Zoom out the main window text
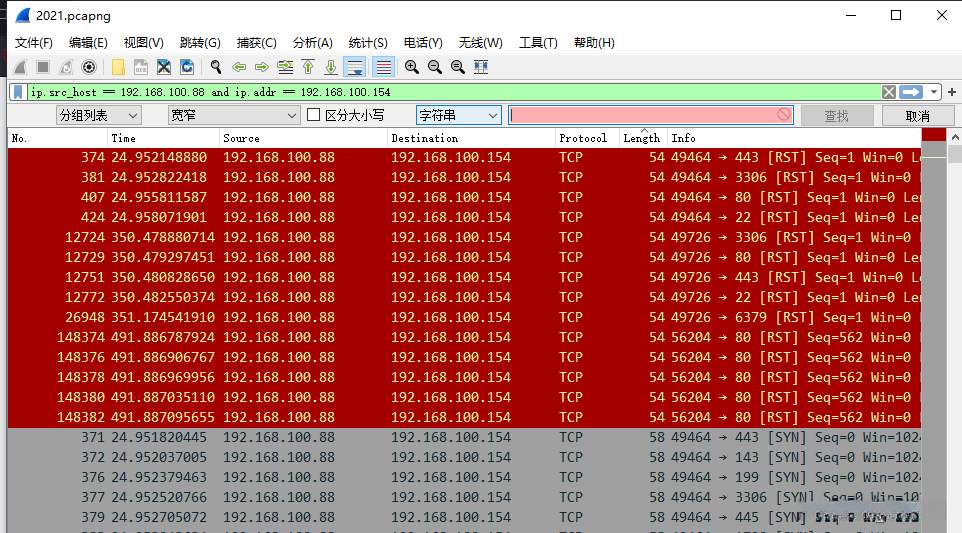 (434, 67)
